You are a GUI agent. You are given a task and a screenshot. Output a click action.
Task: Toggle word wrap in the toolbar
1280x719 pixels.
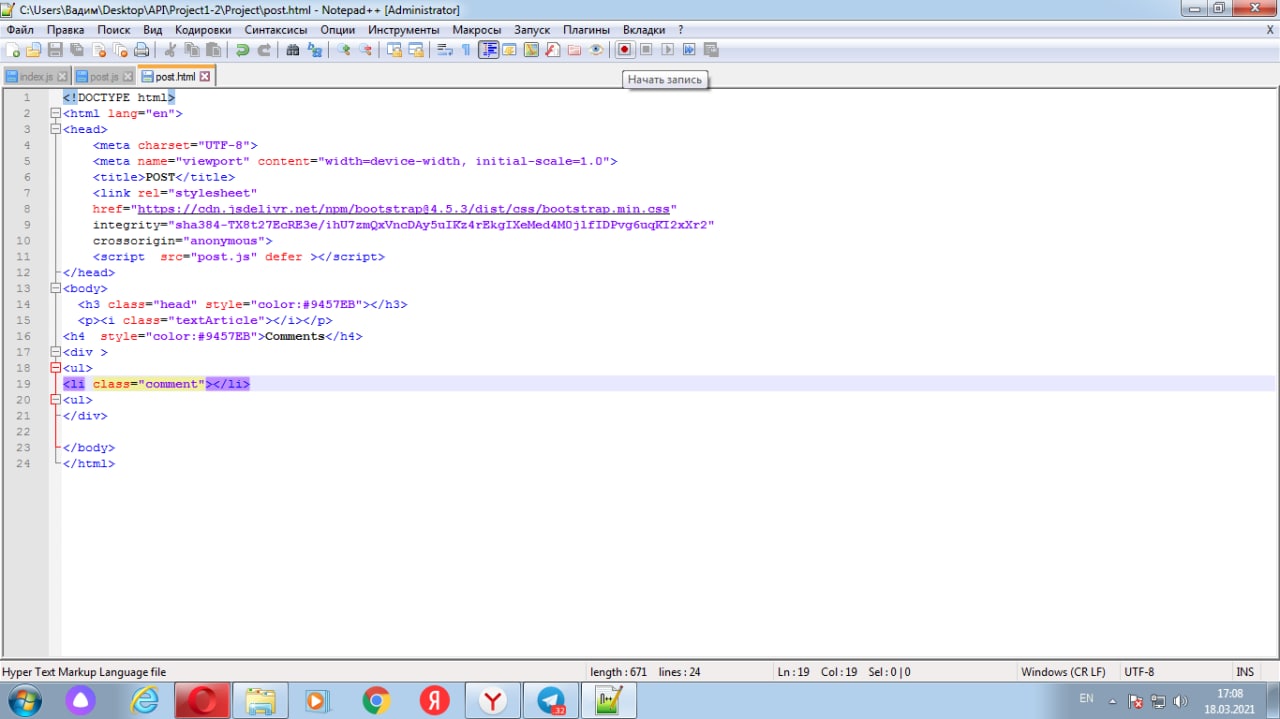pyautogui.click(x=444, y=50)
